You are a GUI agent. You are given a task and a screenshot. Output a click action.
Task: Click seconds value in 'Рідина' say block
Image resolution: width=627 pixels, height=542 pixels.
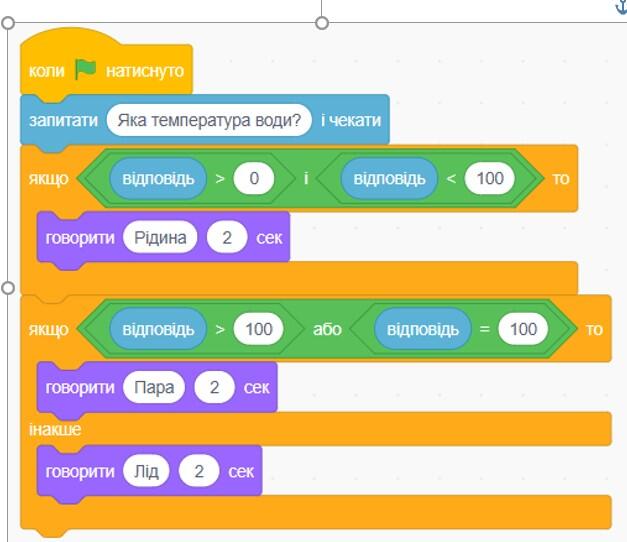(x=227, y=238)
